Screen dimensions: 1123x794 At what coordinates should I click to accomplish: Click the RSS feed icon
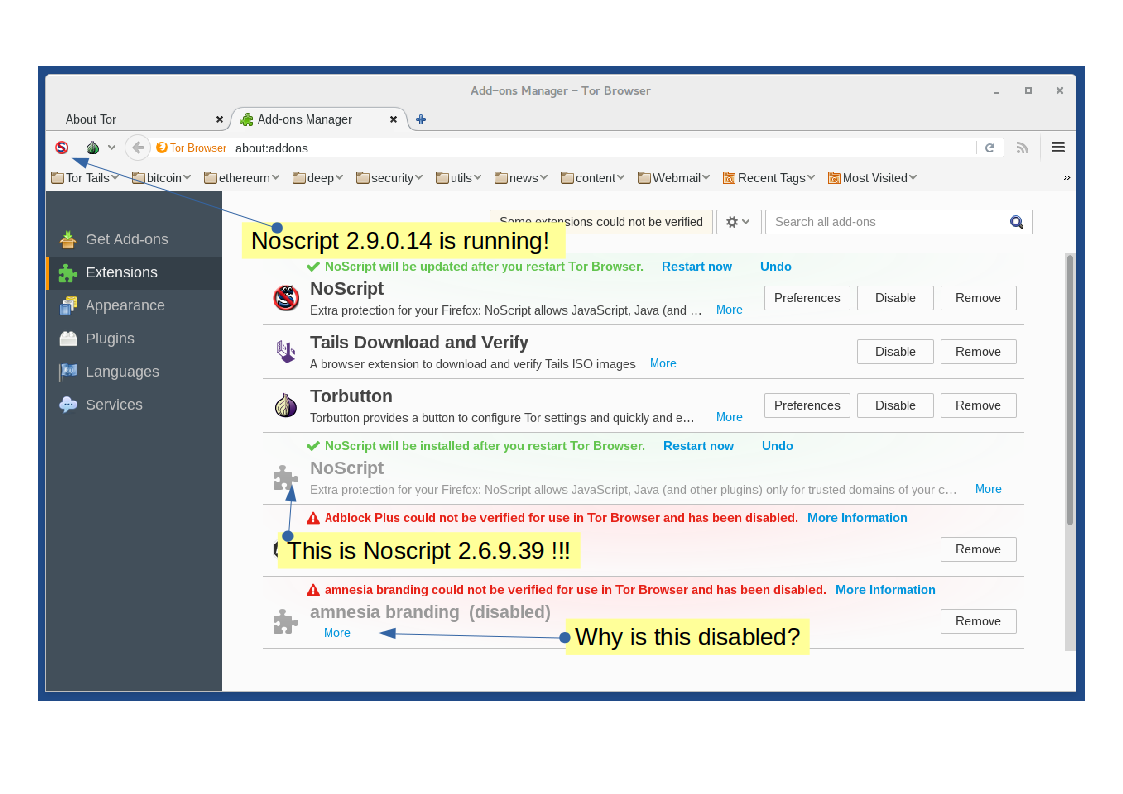tap(1022, 147)
